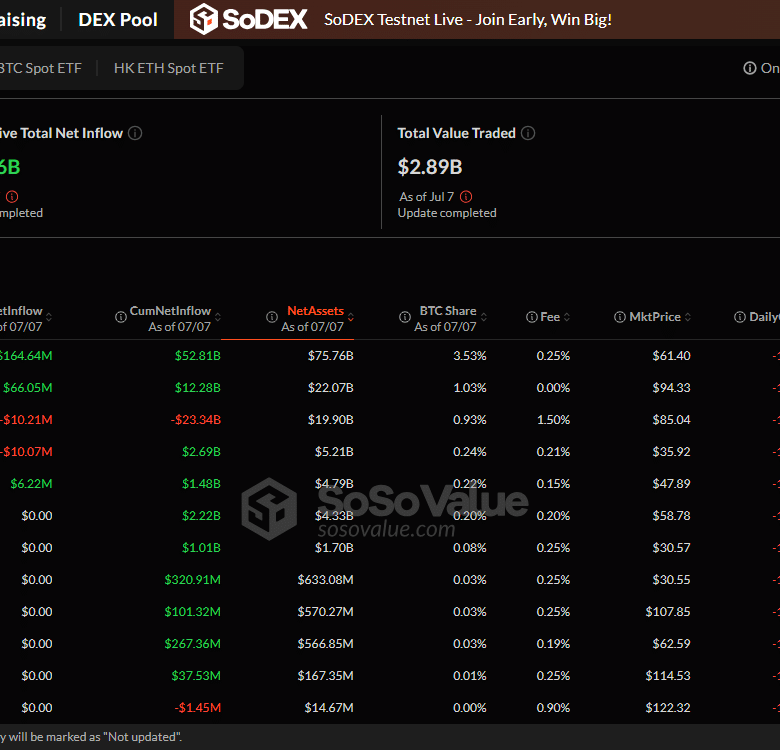Click info icon before Daily column header
Viewport: 780px width, 750px height.
740,317
